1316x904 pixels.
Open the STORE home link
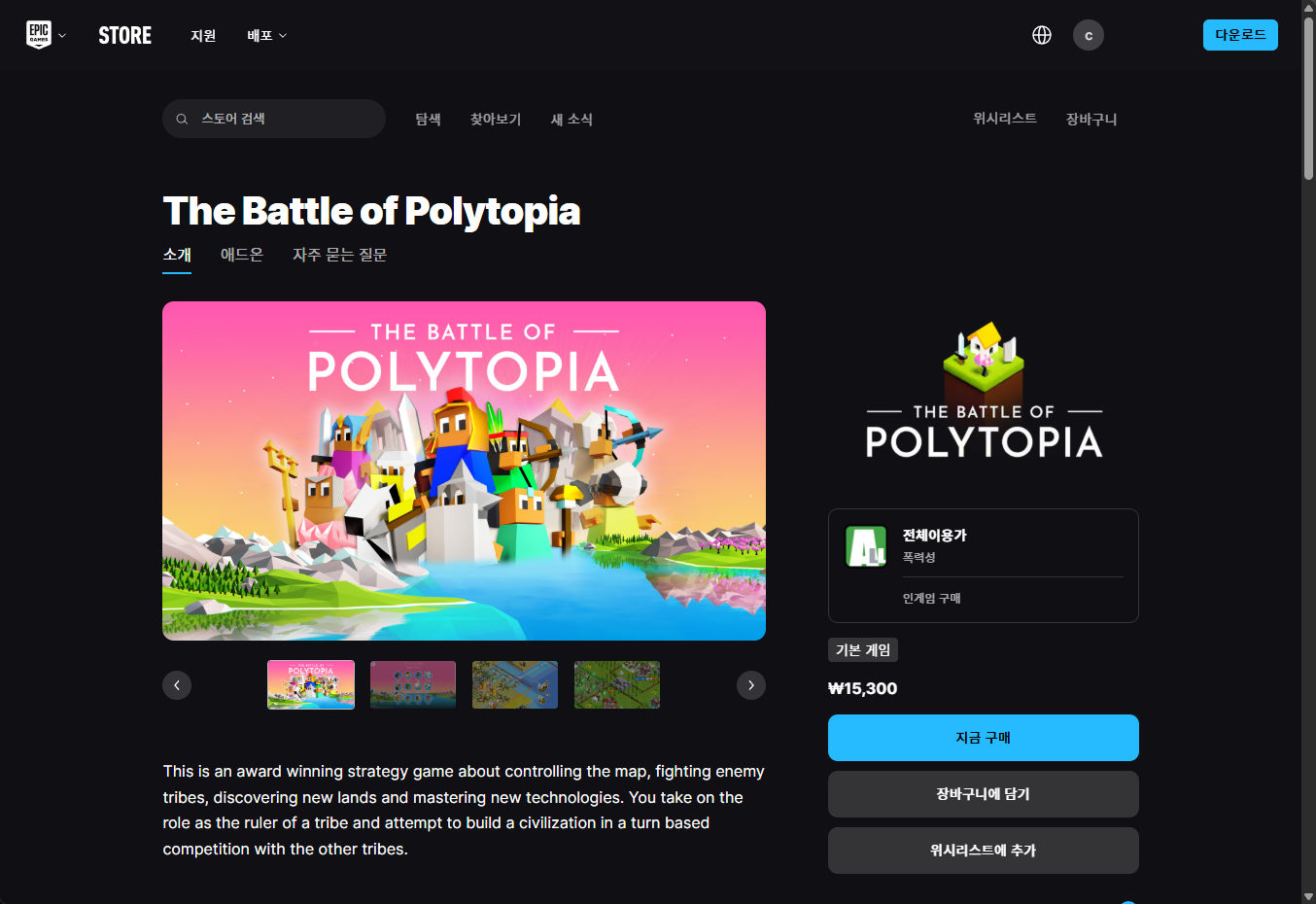click(x=125, y=36)
